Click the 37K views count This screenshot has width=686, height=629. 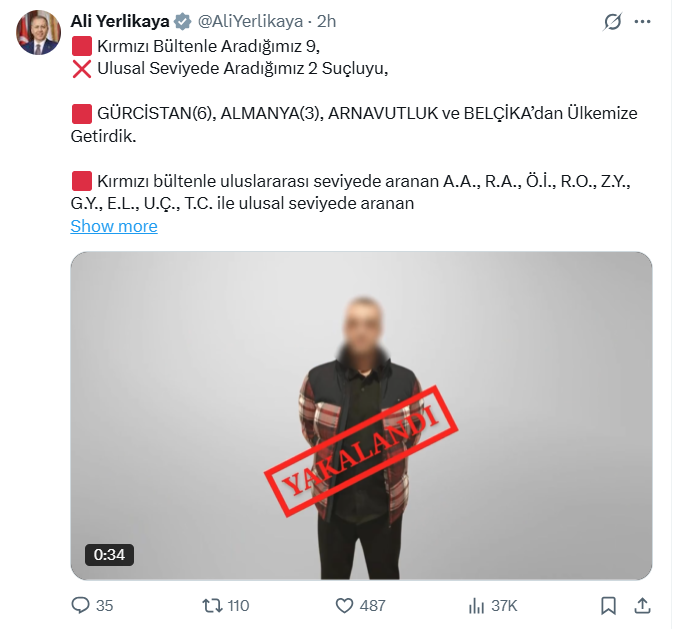click(x=504, y=606)
